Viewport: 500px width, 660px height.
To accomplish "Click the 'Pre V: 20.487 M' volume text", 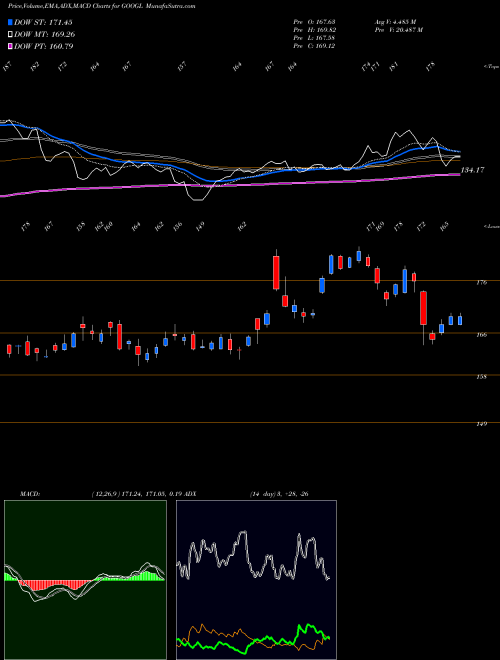I will [x=398, y=30].
